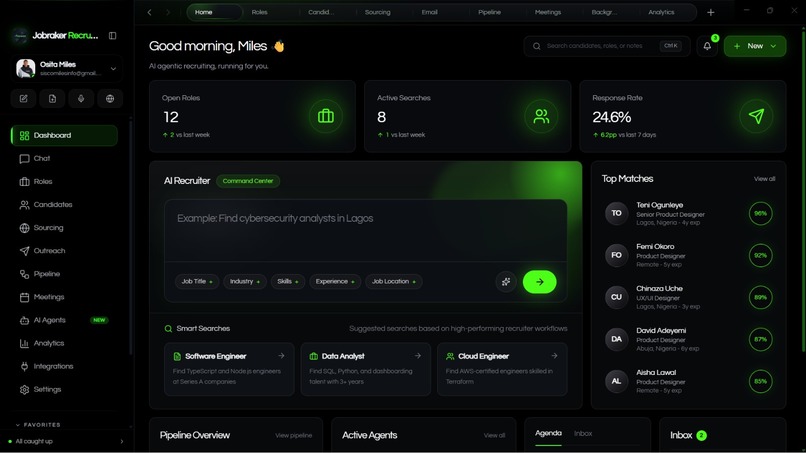Open Pipeline in the sidebar

(x=64, y=274)
